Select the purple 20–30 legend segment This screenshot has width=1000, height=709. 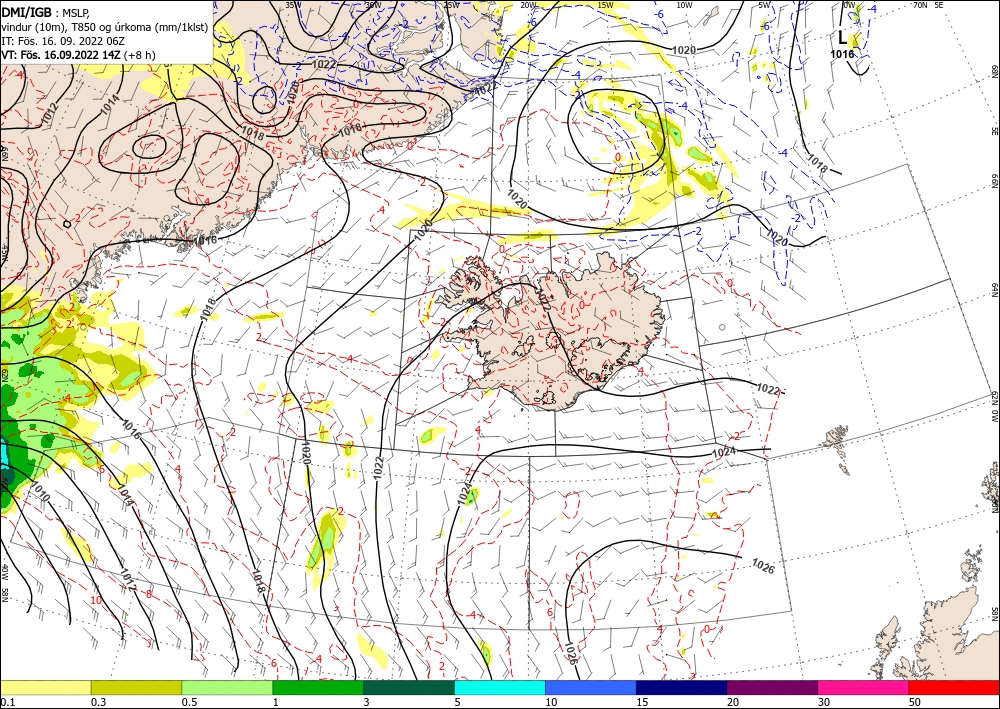(772, 687)
